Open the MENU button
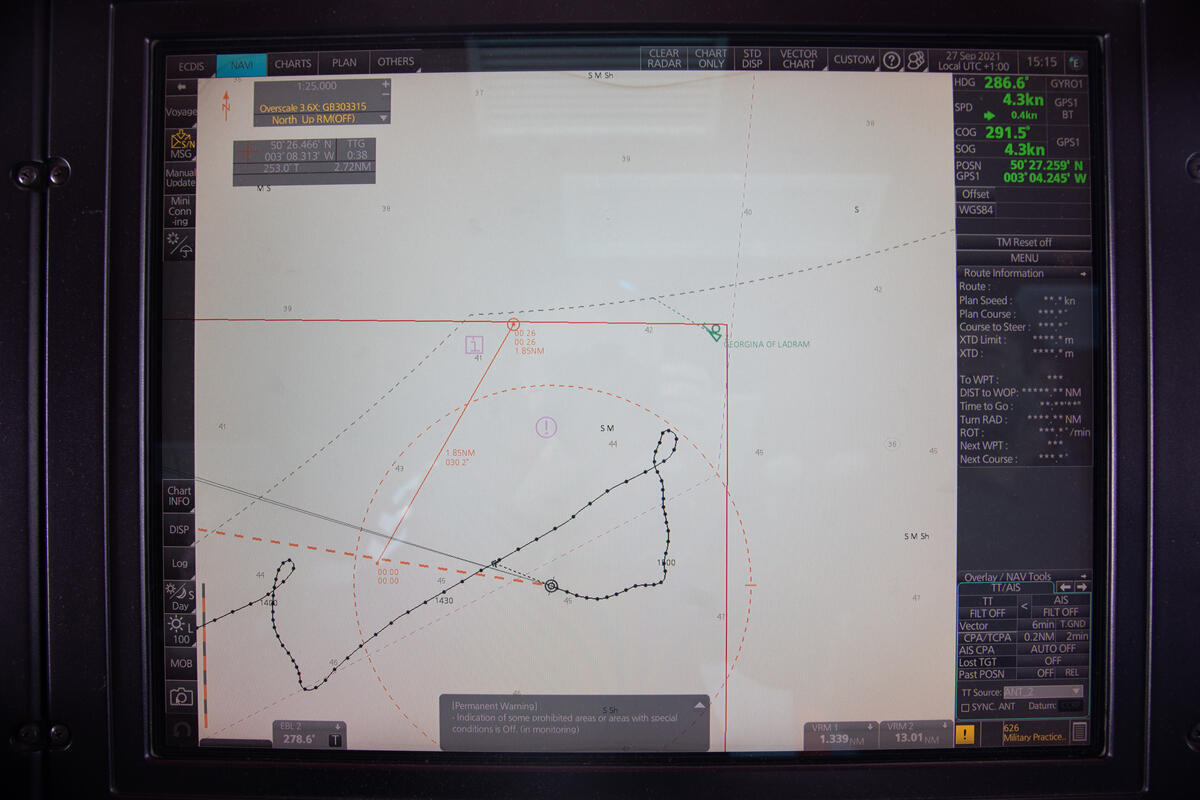 (1023, 258)
